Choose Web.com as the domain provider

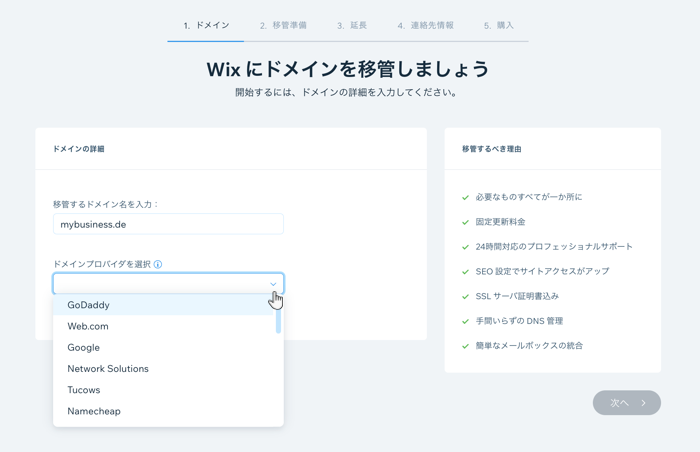[163, 326]
